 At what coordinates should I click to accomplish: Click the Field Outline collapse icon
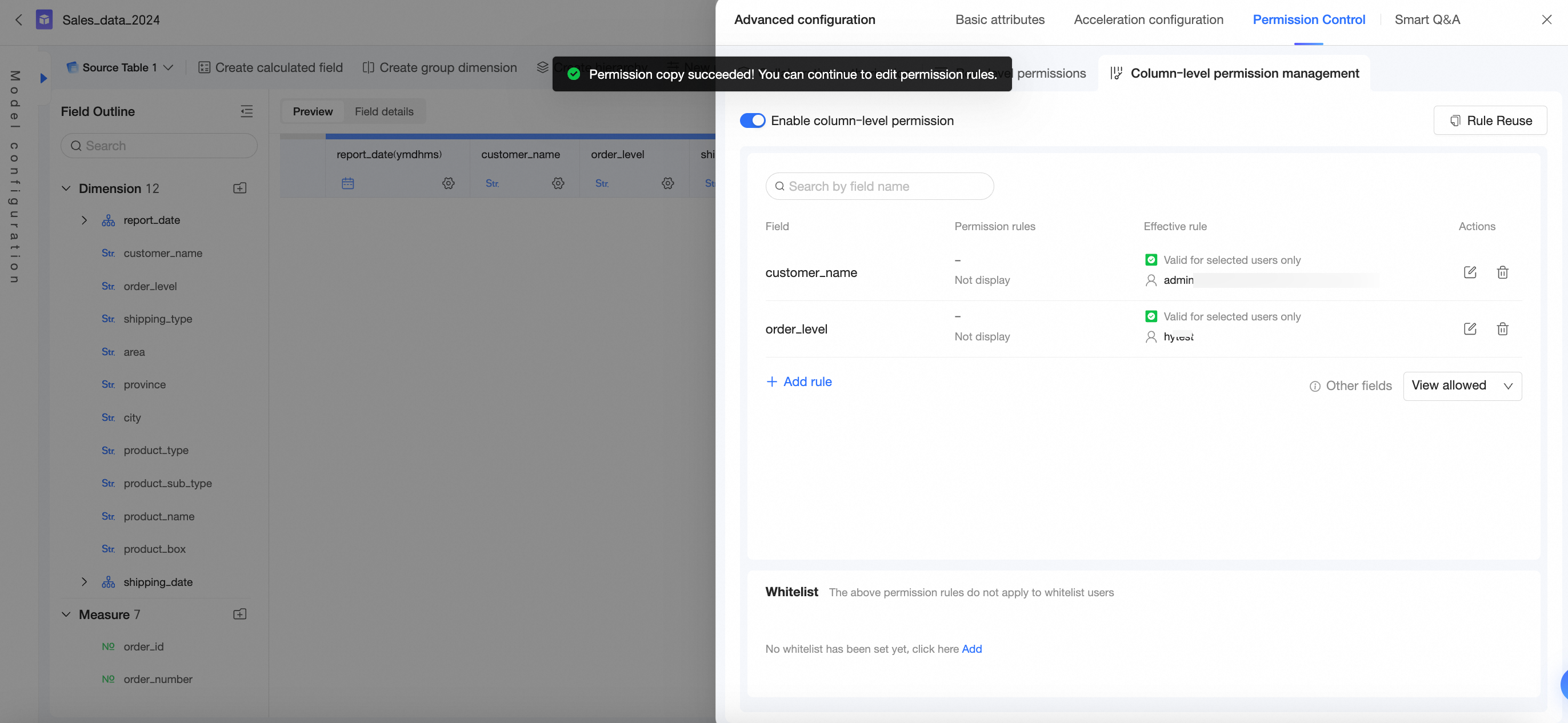[246, 111]
